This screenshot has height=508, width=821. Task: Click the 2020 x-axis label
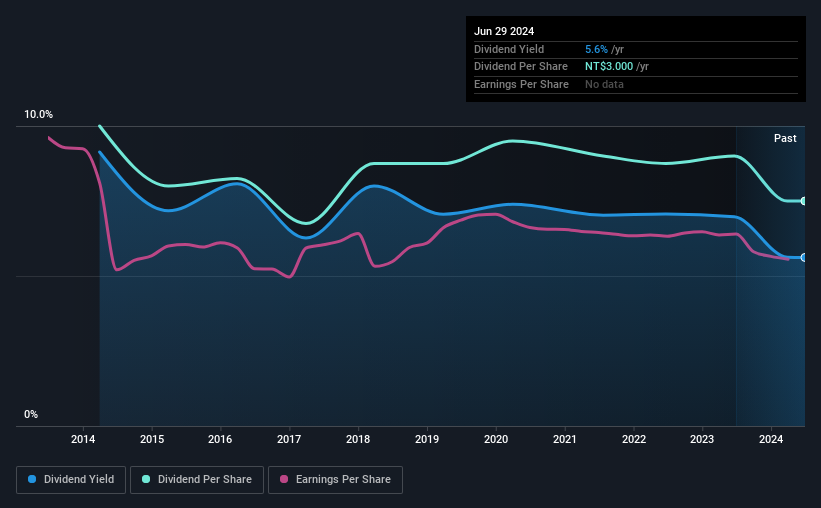tap(496, 439)
